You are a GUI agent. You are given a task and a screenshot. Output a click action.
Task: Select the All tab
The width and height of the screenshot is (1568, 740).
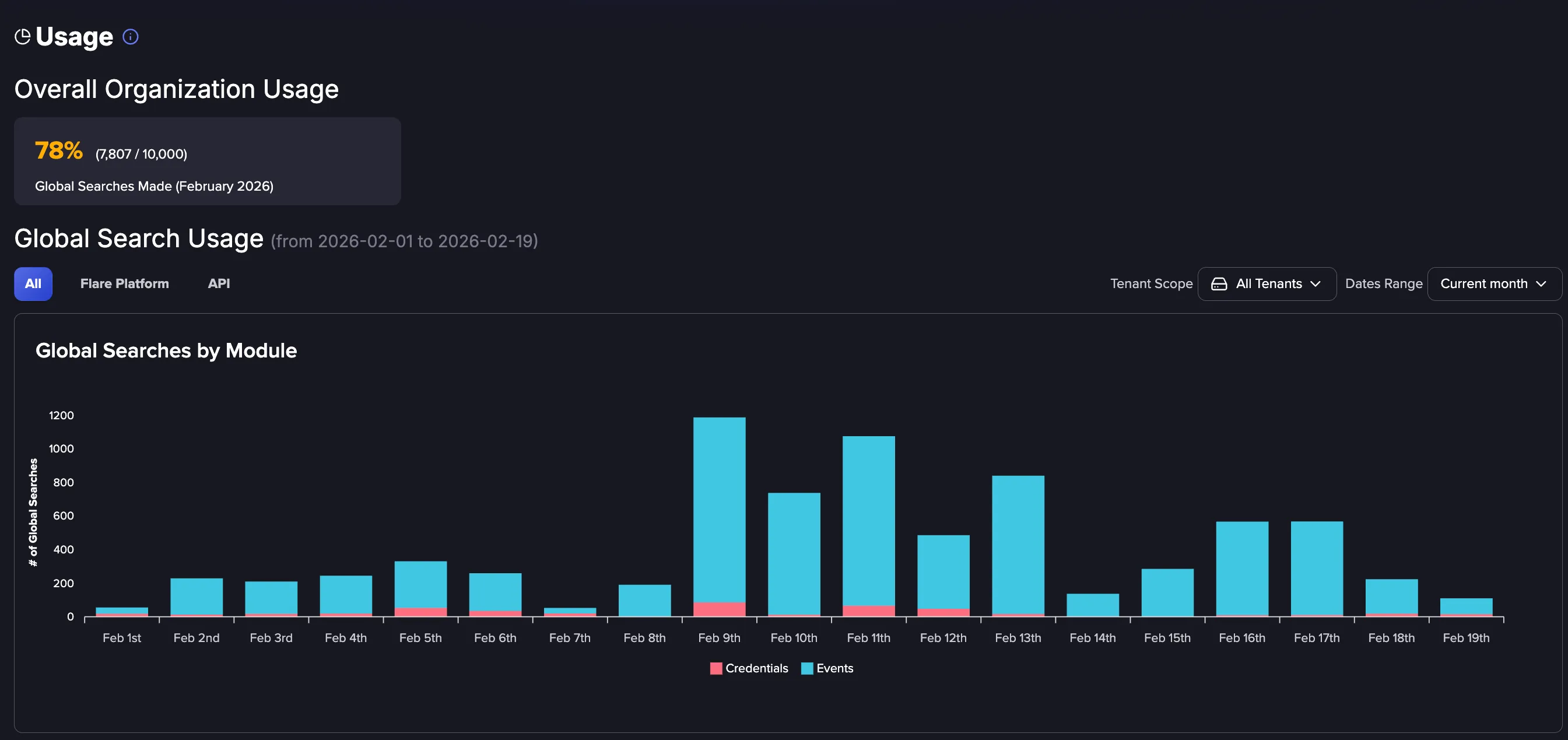coord(33,284)
